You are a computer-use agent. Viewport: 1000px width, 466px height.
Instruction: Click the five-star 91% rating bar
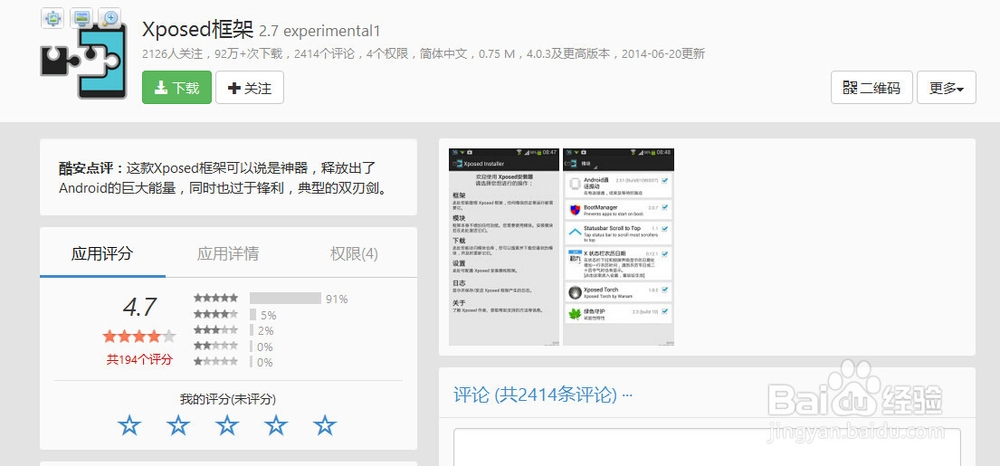[x=285, y=298]
